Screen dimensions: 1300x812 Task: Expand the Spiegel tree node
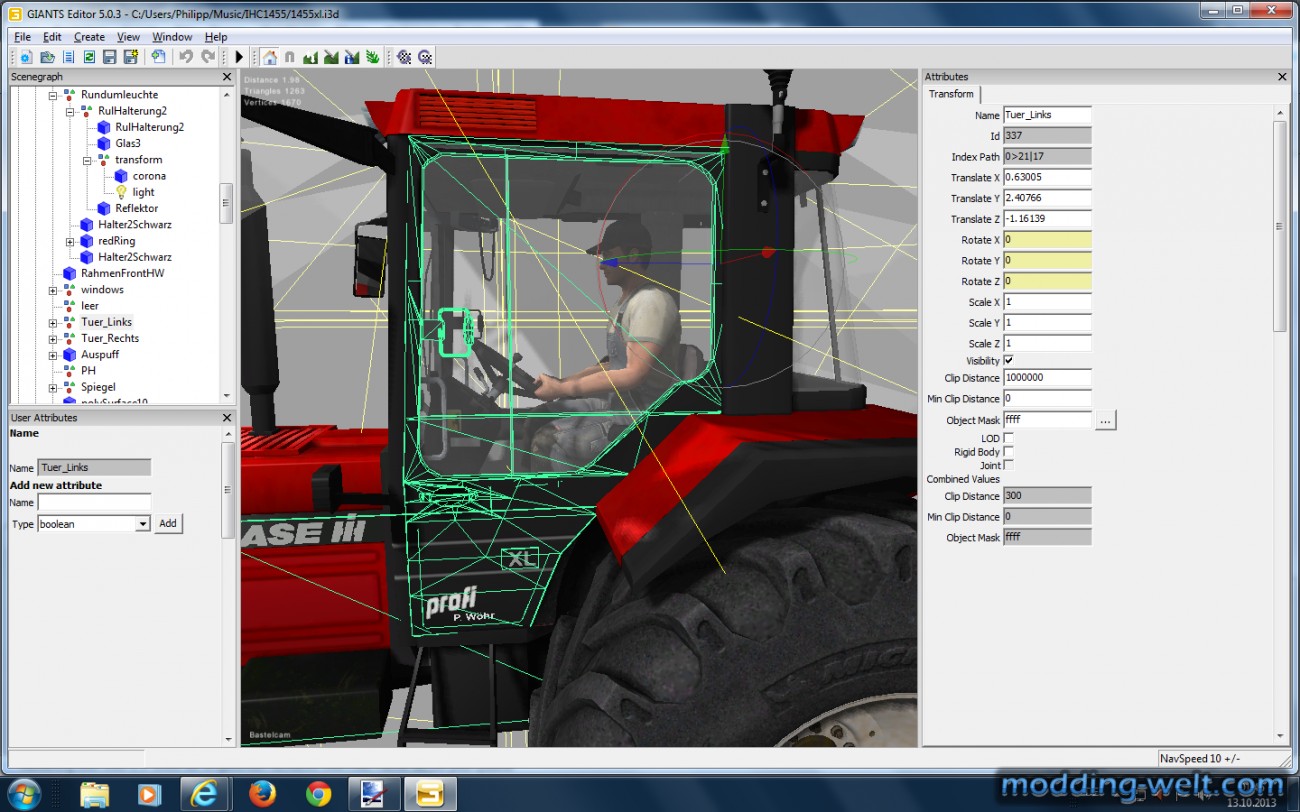[53, 387]
